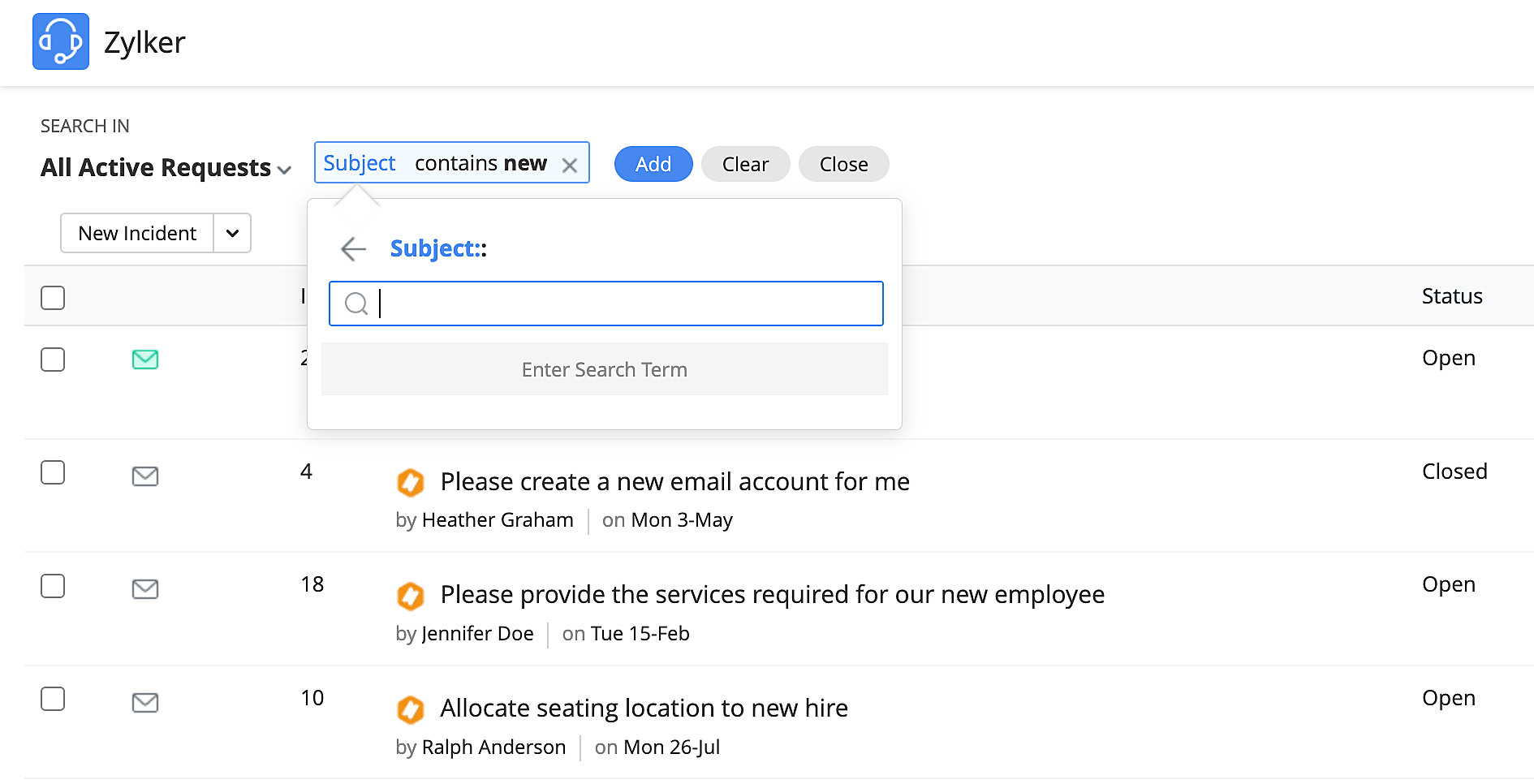Select the checkbox for request 18
The height and width of the screenshot is (784, 1534).
(53, 586)
